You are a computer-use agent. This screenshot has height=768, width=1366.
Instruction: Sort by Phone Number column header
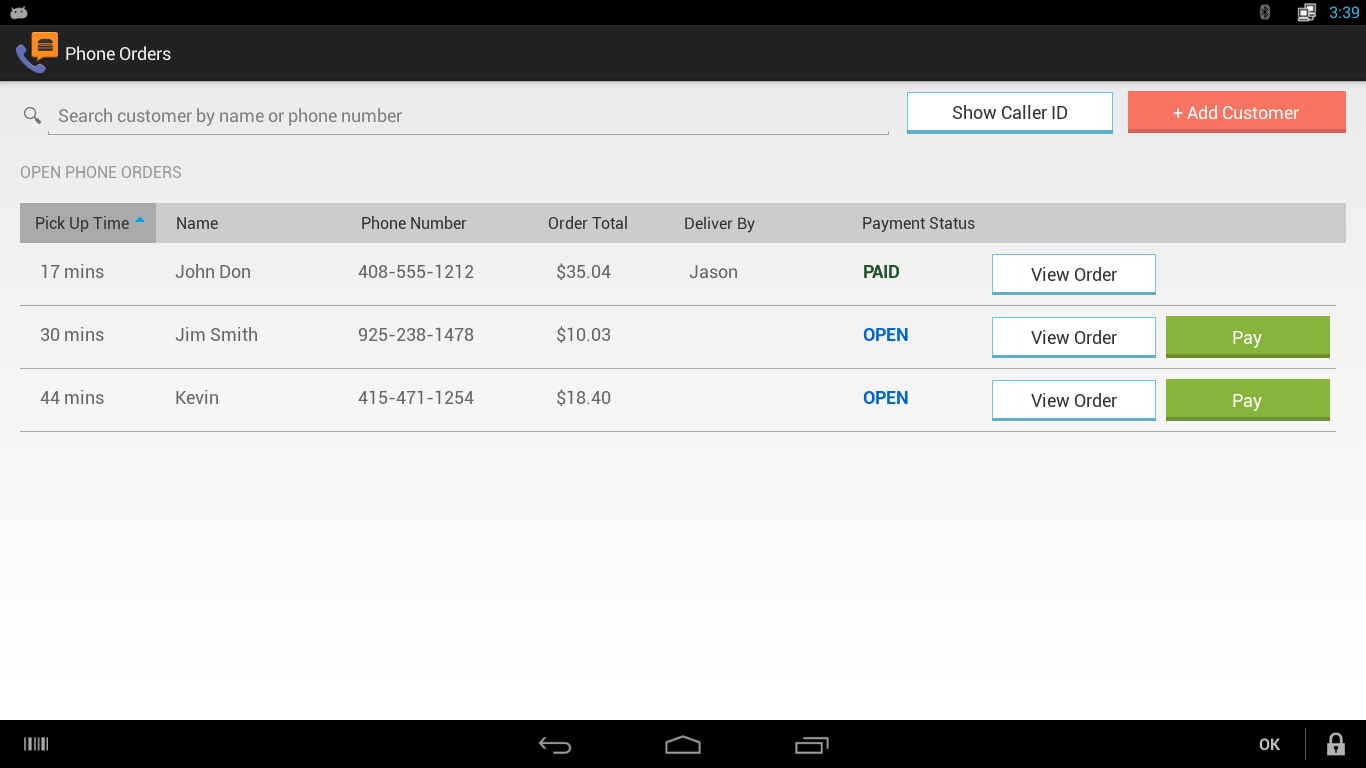click(414, 223)
